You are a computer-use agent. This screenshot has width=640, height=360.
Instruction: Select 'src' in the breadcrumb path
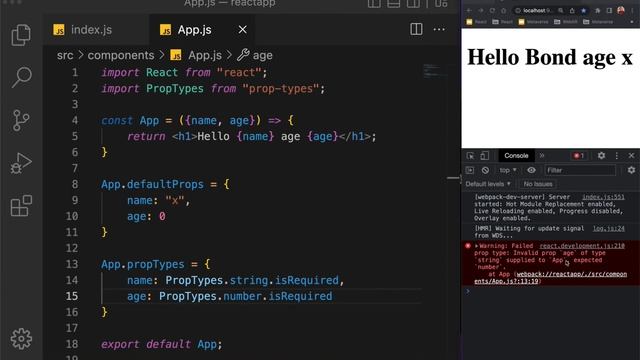point(65,55)
